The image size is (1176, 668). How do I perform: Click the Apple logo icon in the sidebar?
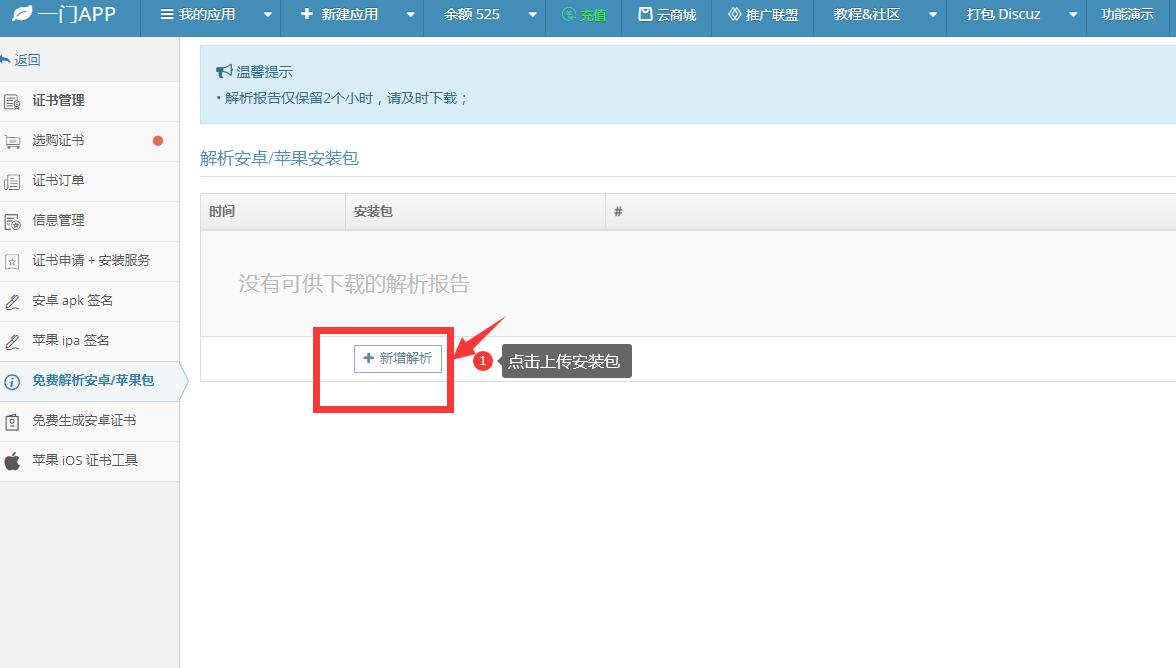coord(12,461)
